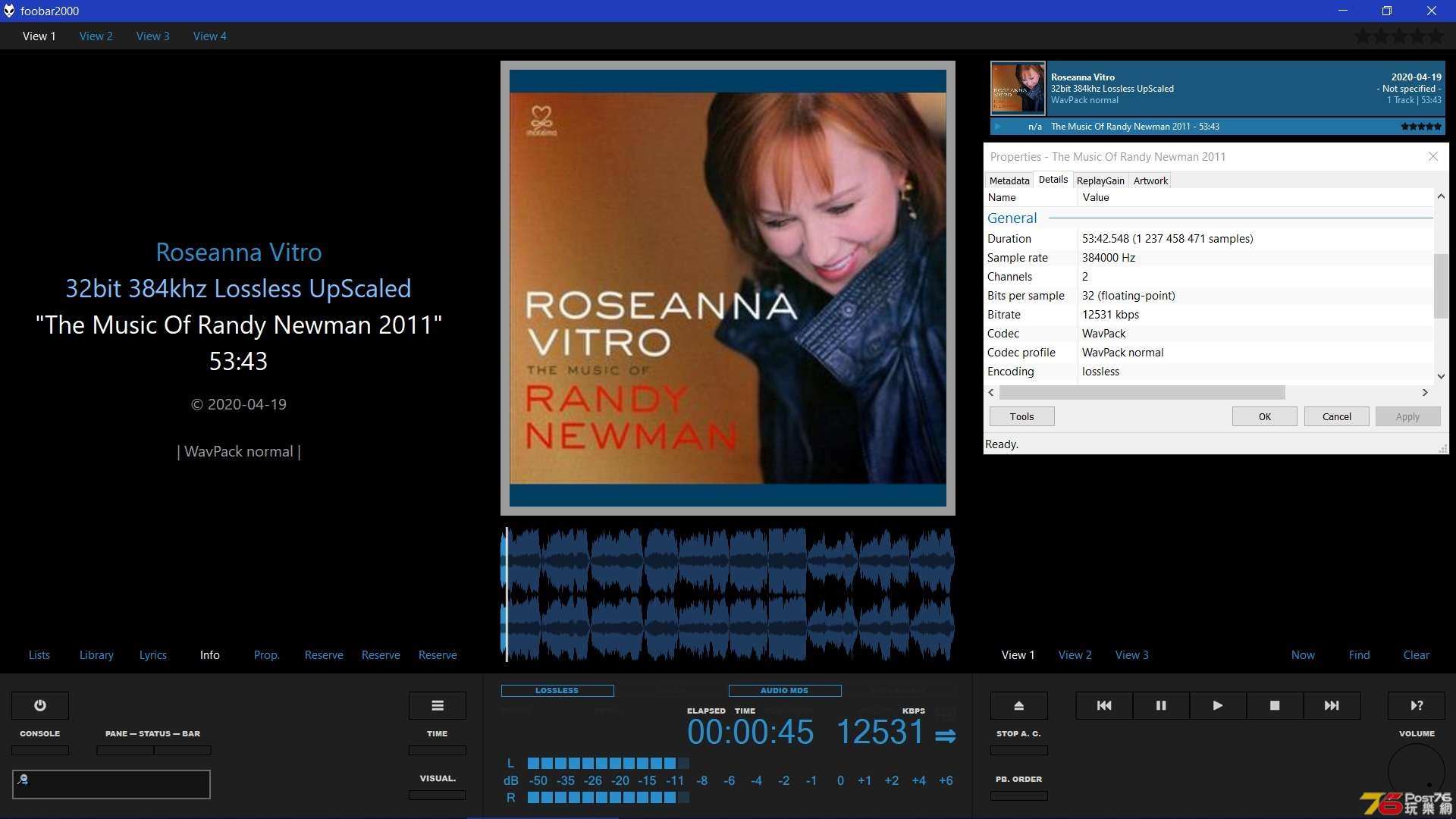Viewport: 1456px width, 819px height.
Task: Close the Properties dialog
Action: (1433, 156)
